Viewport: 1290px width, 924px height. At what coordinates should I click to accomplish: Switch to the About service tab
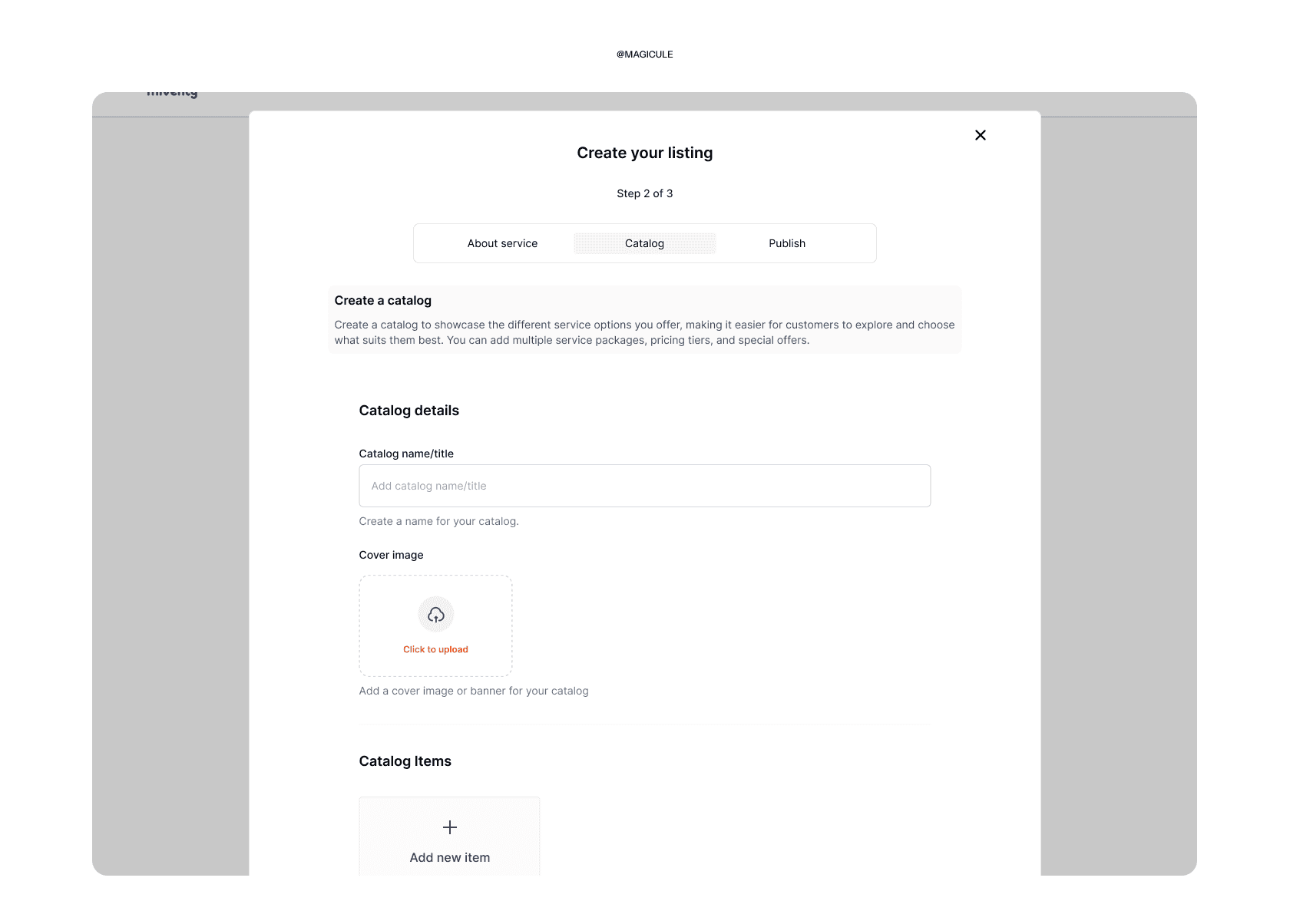tap(502, 243)
